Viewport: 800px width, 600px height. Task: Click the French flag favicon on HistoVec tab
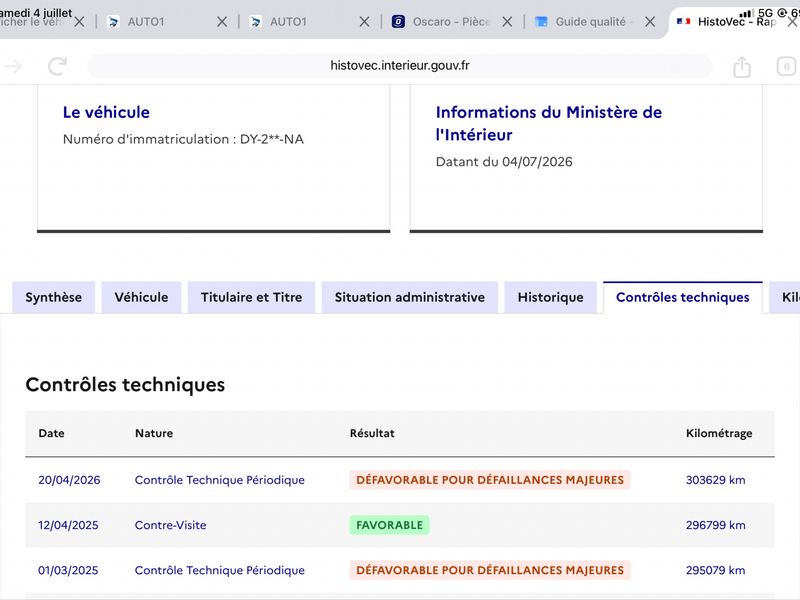(x=683, y=21)
